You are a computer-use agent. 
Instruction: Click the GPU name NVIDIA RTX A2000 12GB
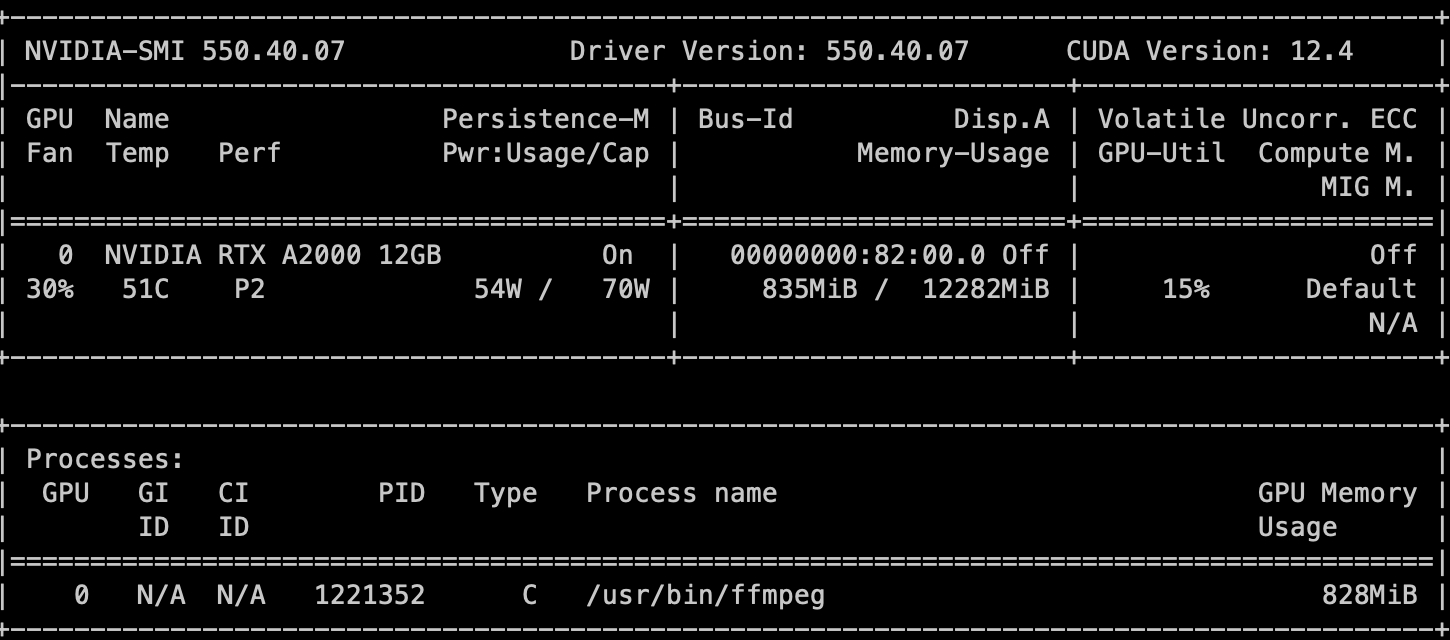click(x=272, y=255)
